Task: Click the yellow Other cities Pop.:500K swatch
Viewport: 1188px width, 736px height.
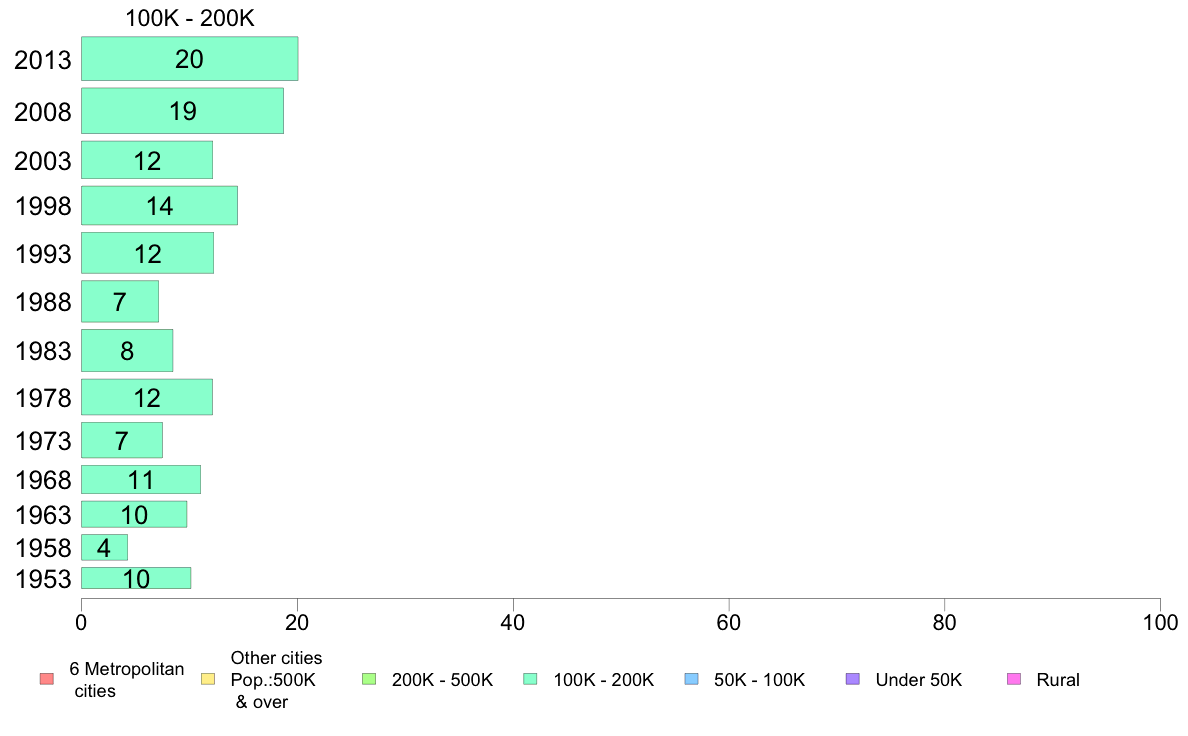Action: [208, 679]
